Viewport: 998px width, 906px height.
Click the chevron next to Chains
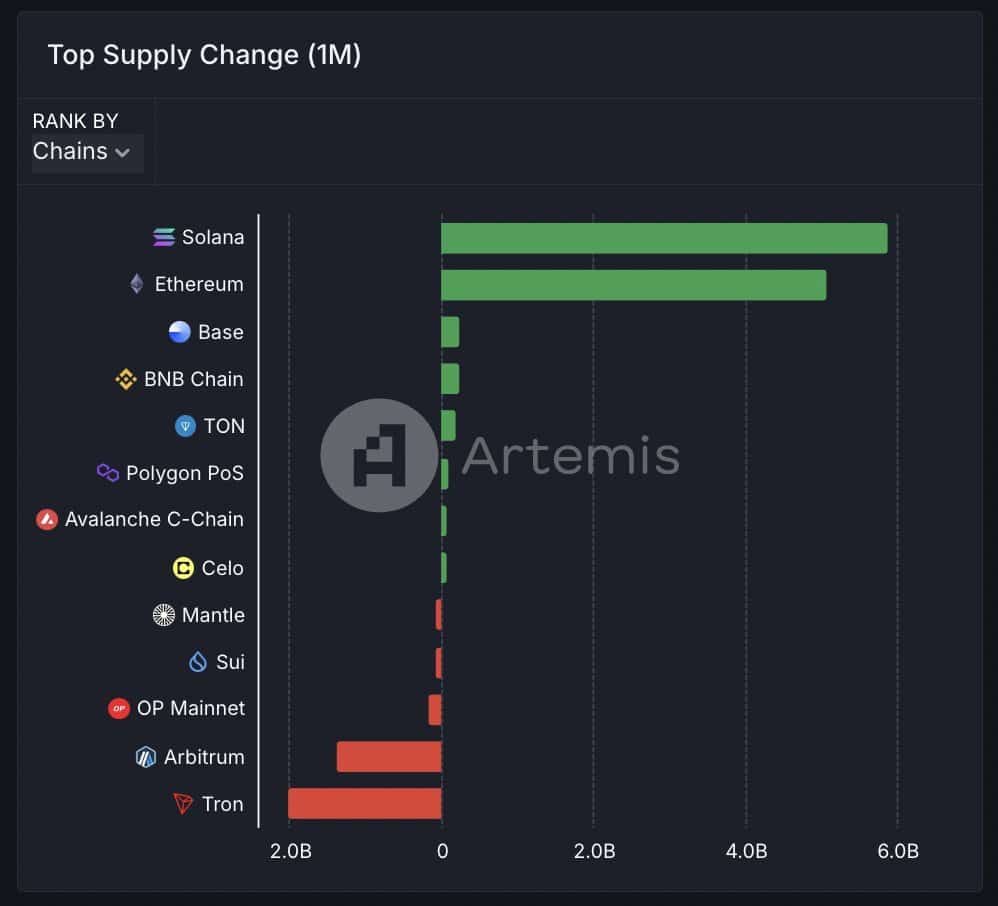(x=122, y=153)
